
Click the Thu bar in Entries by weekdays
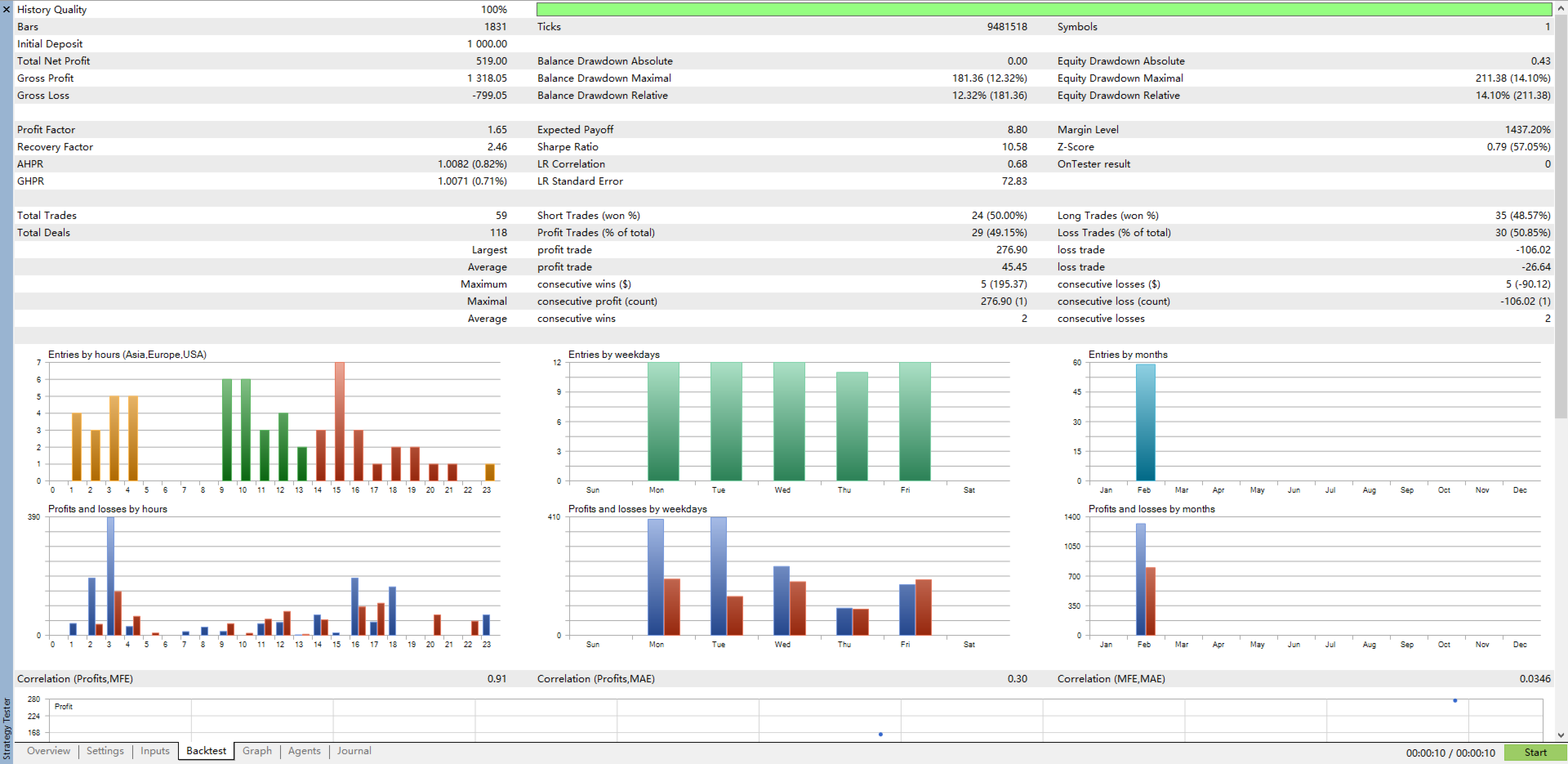(852, 427)
